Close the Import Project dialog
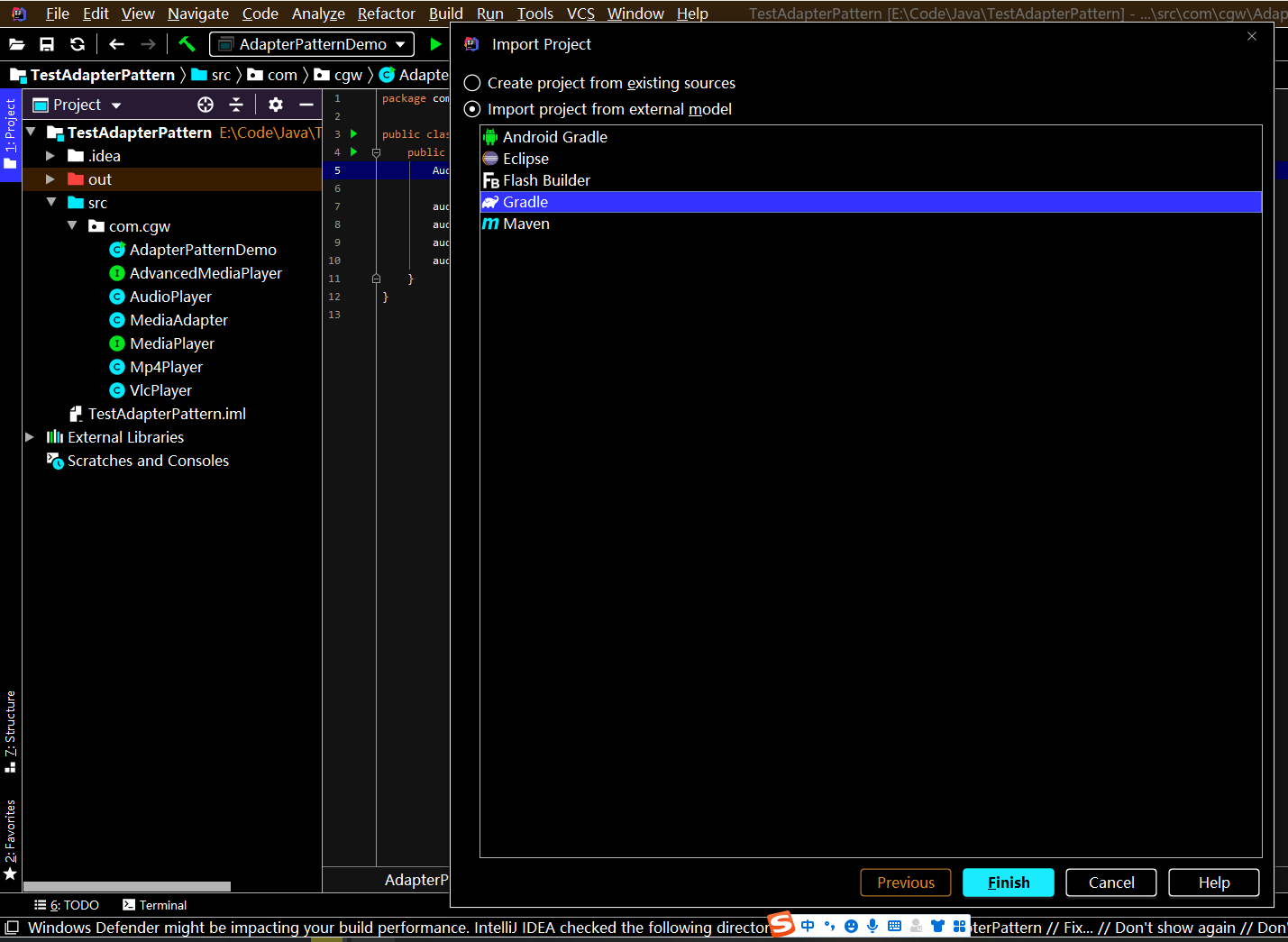Viewport: 1288px width, 942px height. [x=1252, y=36]
